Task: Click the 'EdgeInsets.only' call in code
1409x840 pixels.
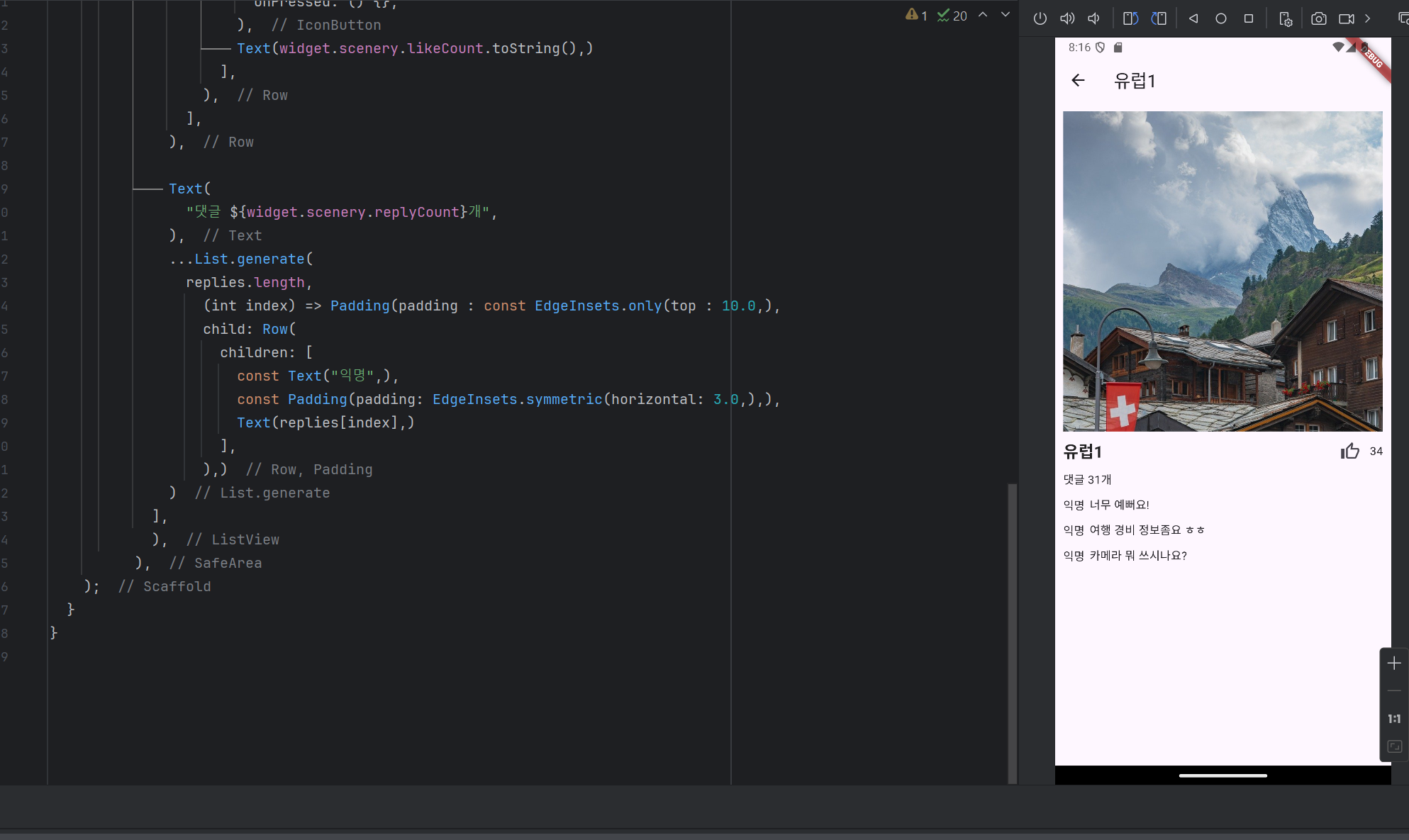Action: click(x=598, y=306)
